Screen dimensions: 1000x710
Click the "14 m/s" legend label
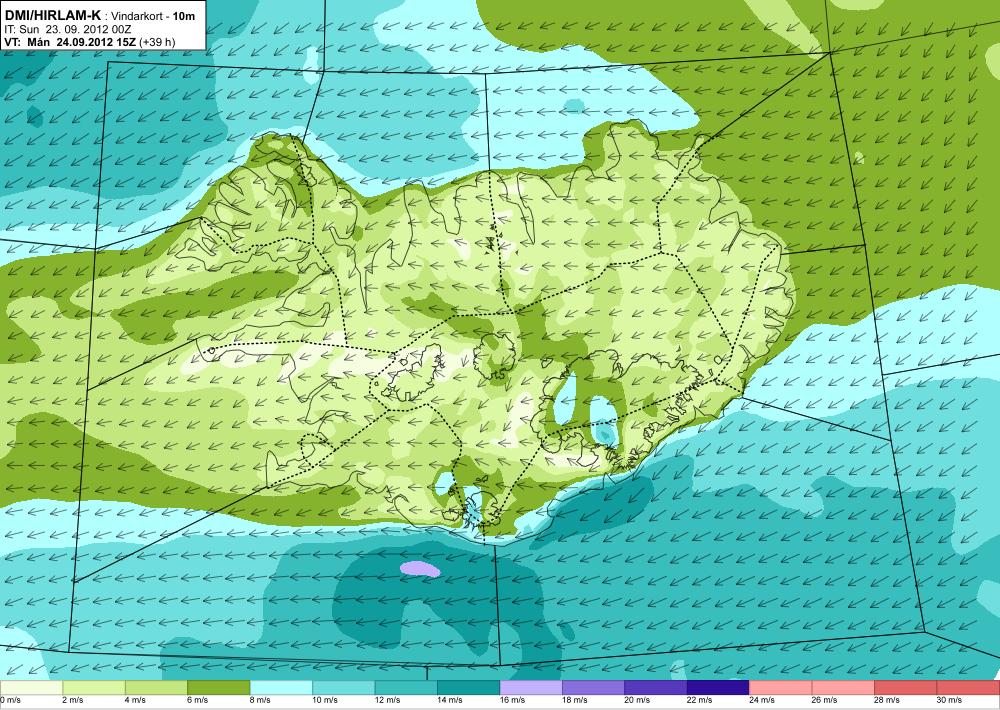tap(450, 700)
